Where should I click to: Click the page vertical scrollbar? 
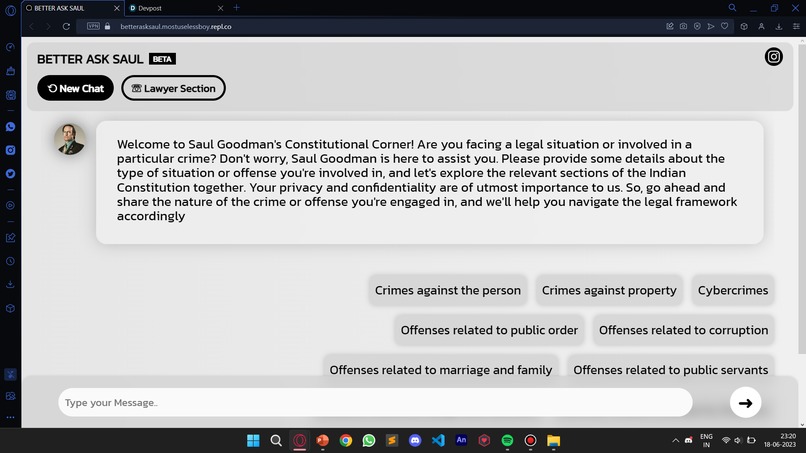tap(802, 200)
